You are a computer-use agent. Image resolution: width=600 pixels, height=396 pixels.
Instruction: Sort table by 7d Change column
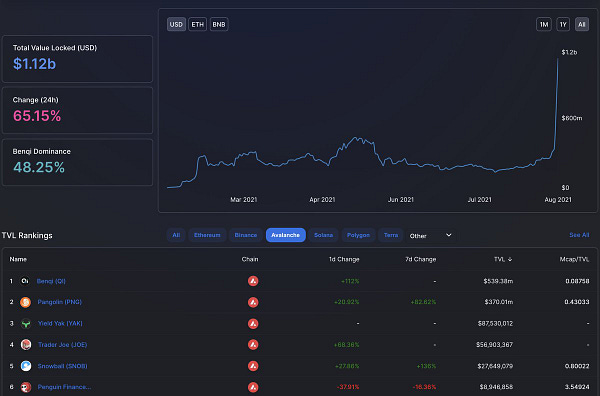tap(421, 259)
